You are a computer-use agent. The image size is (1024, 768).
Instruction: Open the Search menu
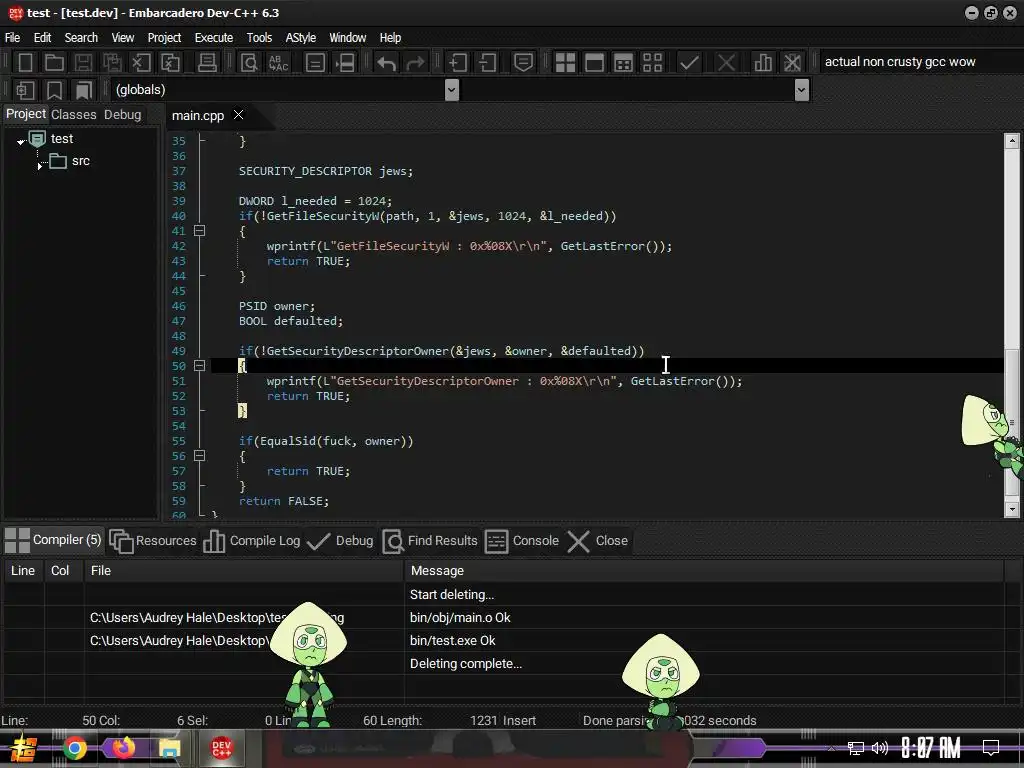pos(81,38)
